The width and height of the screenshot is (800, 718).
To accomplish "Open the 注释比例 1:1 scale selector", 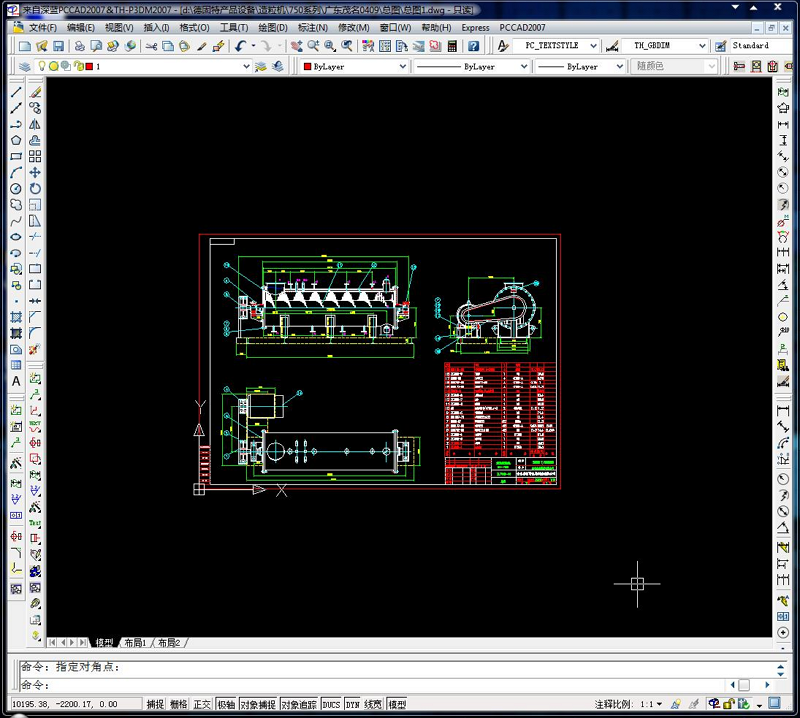I will click(653, 705).
